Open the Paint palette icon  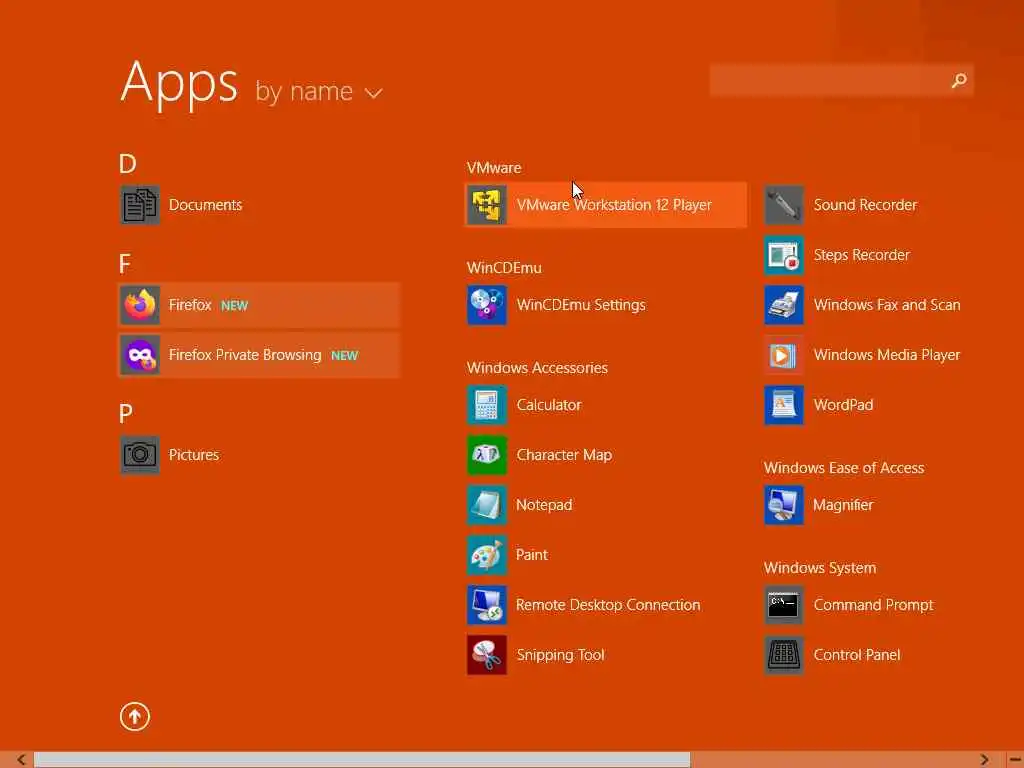487,555
